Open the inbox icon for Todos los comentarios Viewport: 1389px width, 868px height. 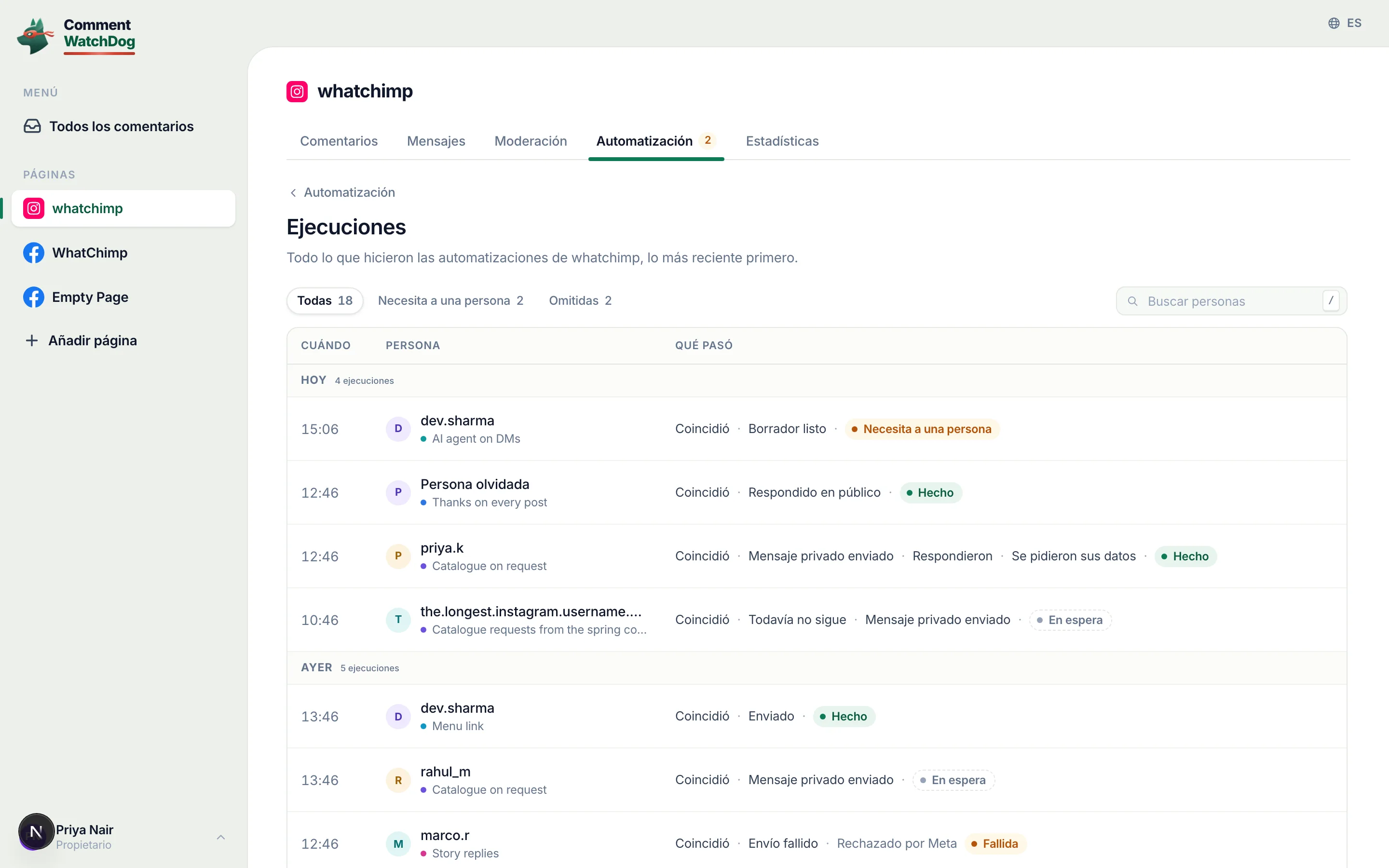pos(32,126)
